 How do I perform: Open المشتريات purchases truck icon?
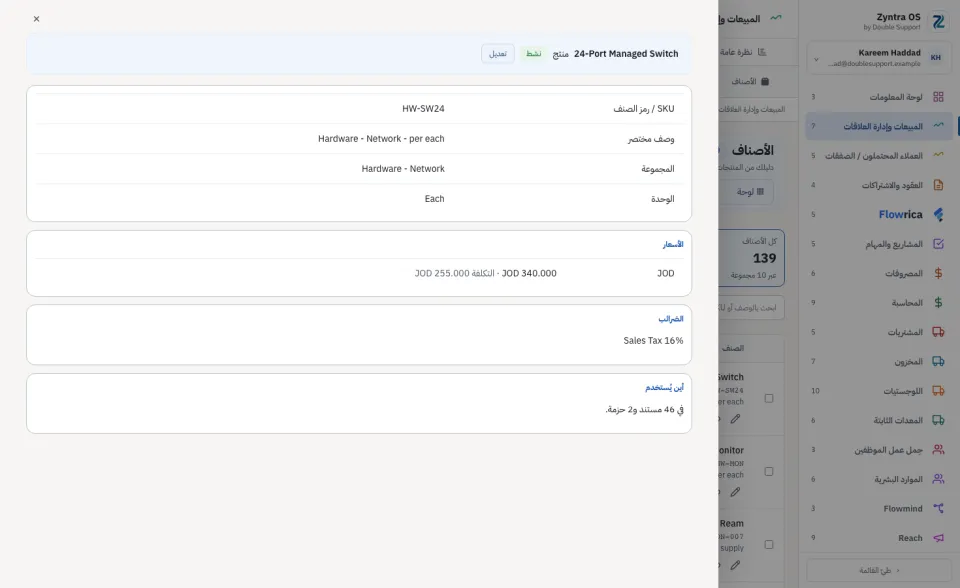[938, 332]
